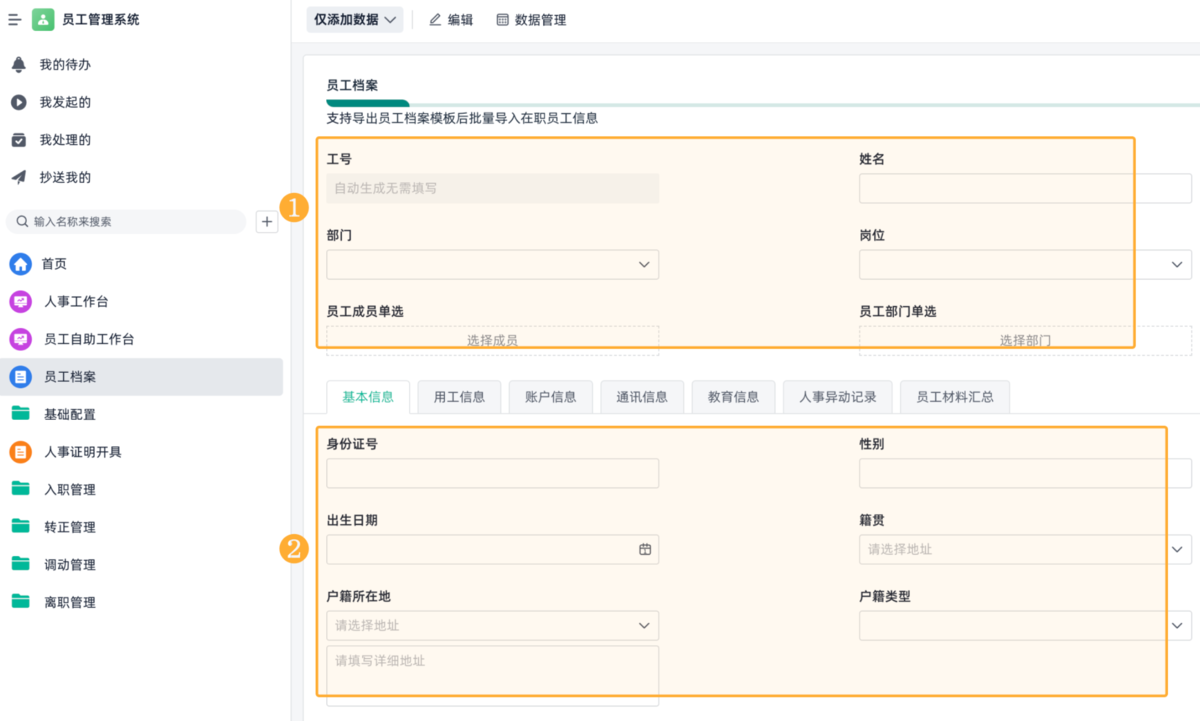
Task: Expand the 仅添加数据 dropdown
Action: pos(355,20)
